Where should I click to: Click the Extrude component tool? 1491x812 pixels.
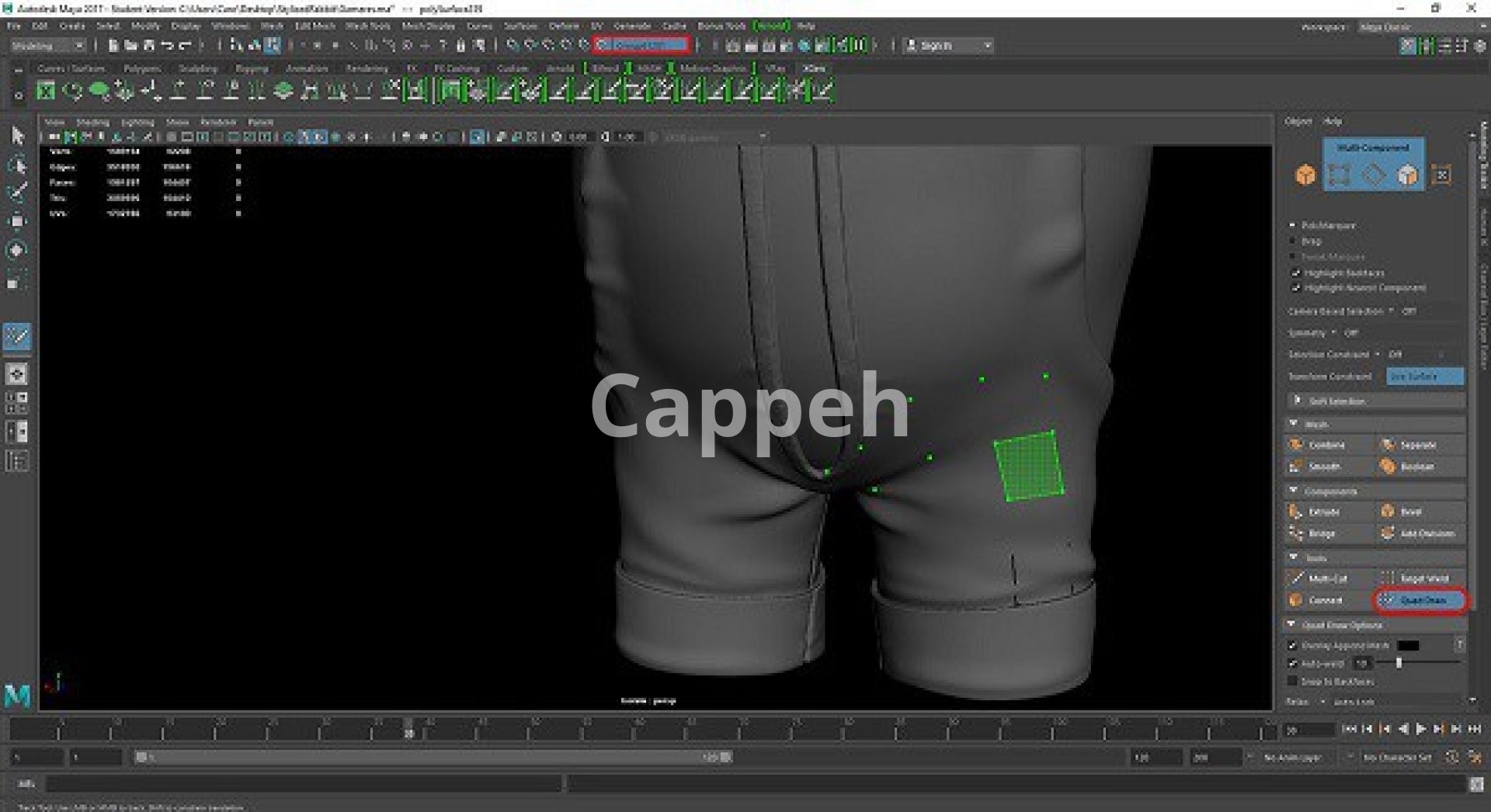click(1323, 512)
